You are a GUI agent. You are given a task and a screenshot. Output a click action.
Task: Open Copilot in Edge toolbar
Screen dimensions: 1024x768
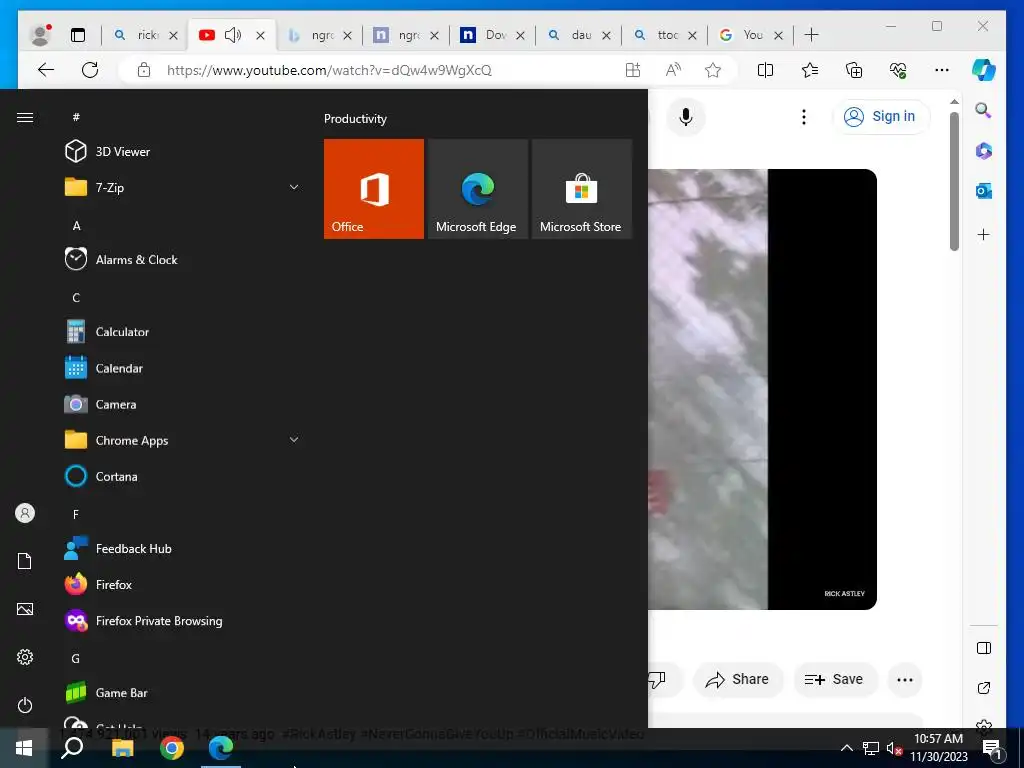(984, 70)
